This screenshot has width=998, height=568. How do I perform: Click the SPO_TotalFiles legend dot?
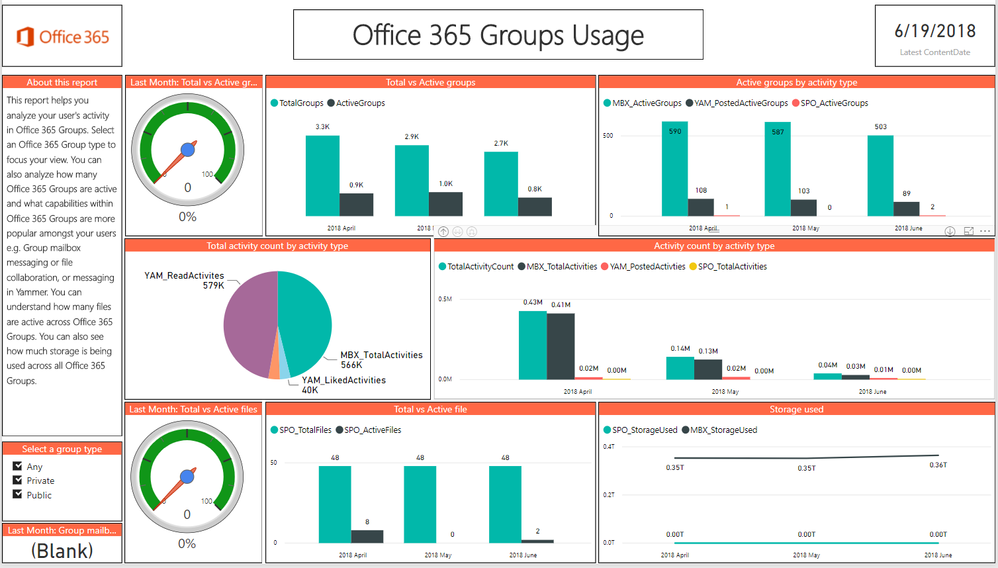point(274,430)
